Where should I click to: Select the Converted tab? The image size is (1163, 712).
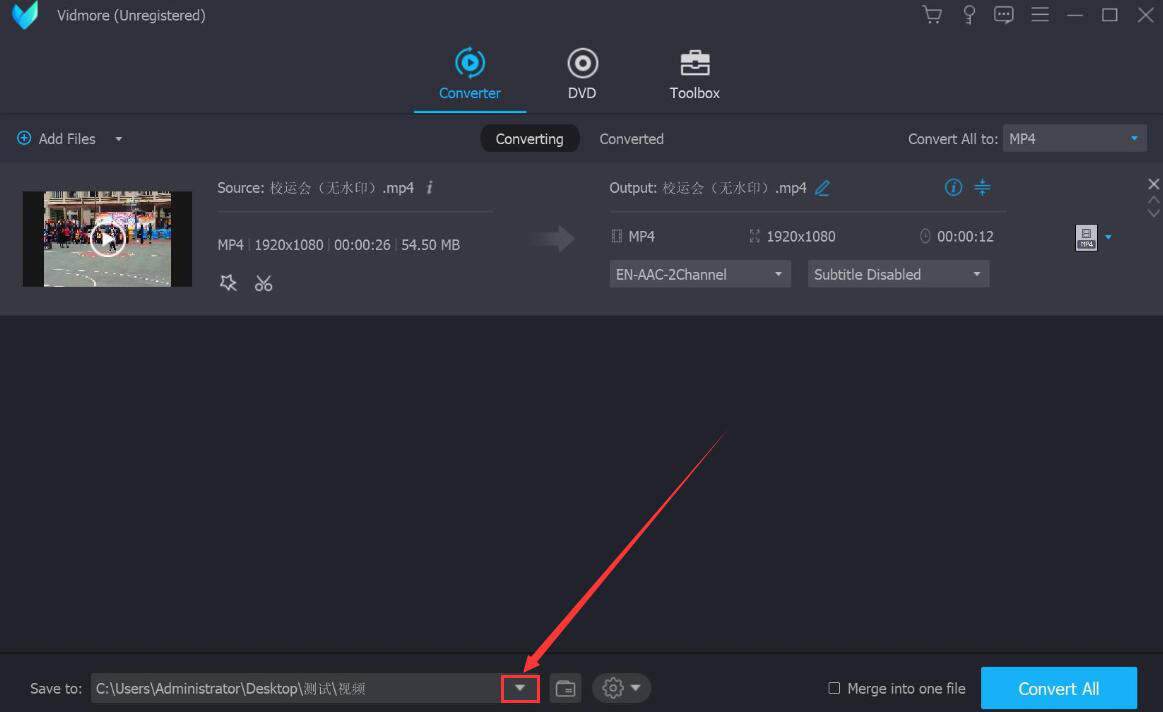point(631,139)
